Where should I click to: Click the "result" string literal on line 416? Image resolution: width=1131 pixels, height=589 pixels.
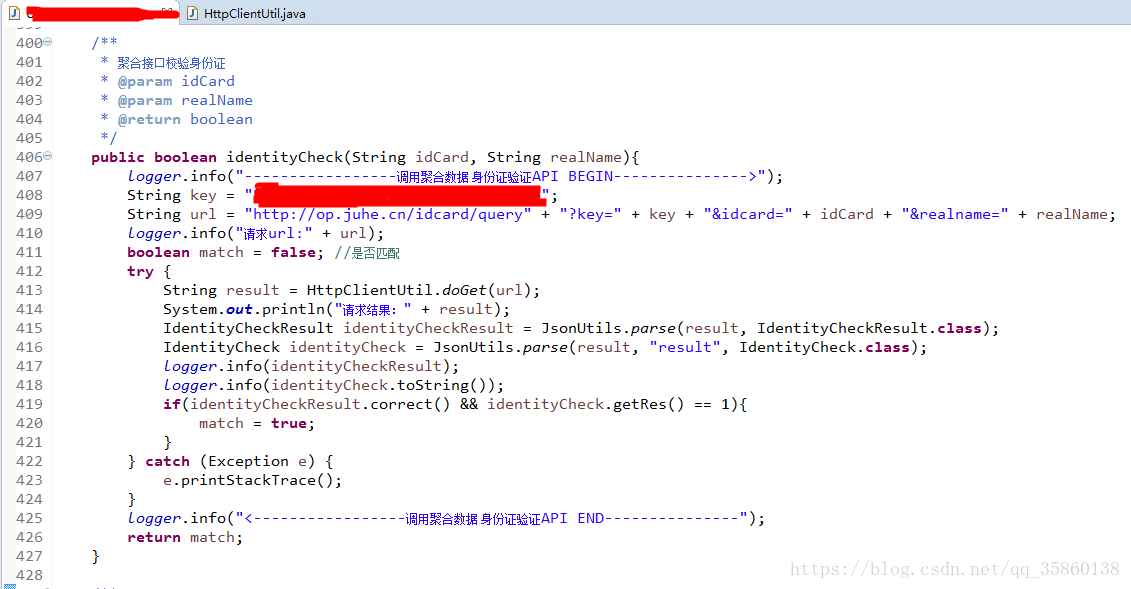[x=685, y=347]
